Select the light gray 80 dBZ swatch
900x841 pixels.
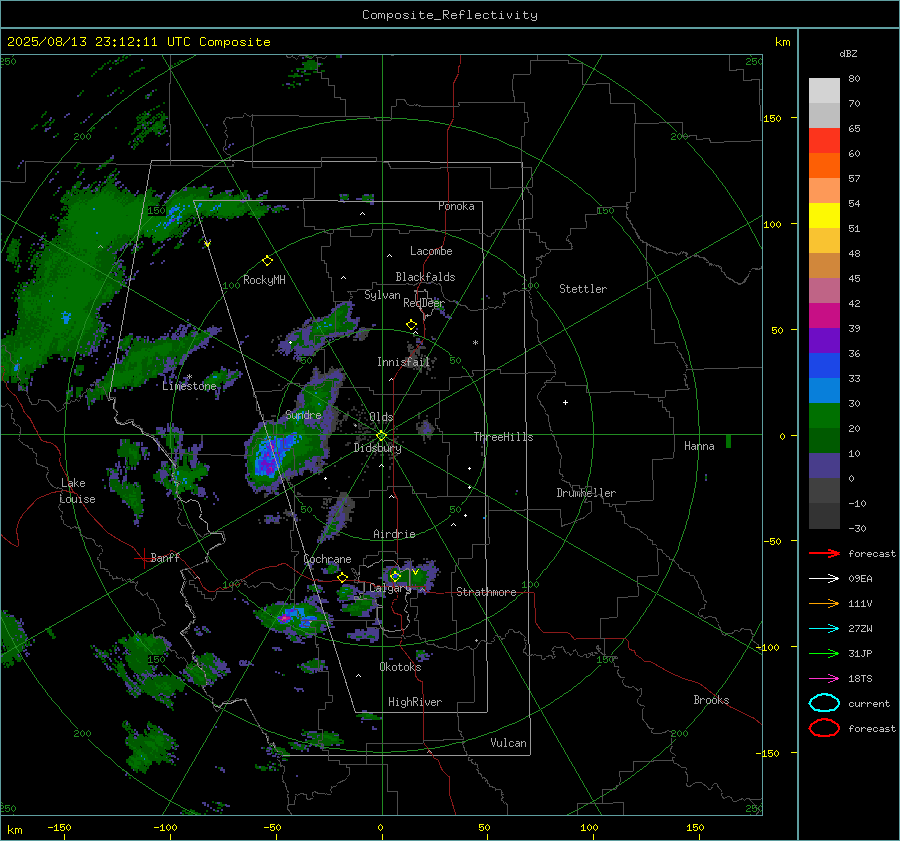[x=824, y=90]
